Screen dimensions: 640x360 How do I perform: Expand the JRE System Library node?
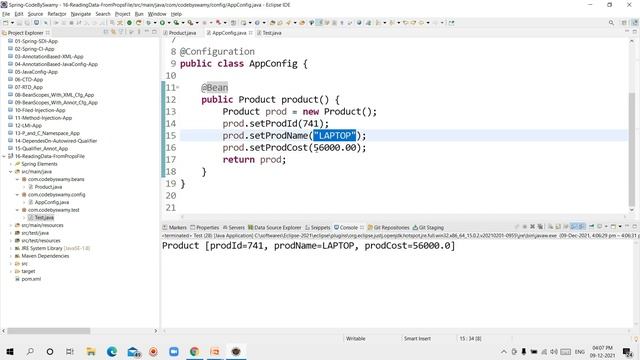[11, 248]
